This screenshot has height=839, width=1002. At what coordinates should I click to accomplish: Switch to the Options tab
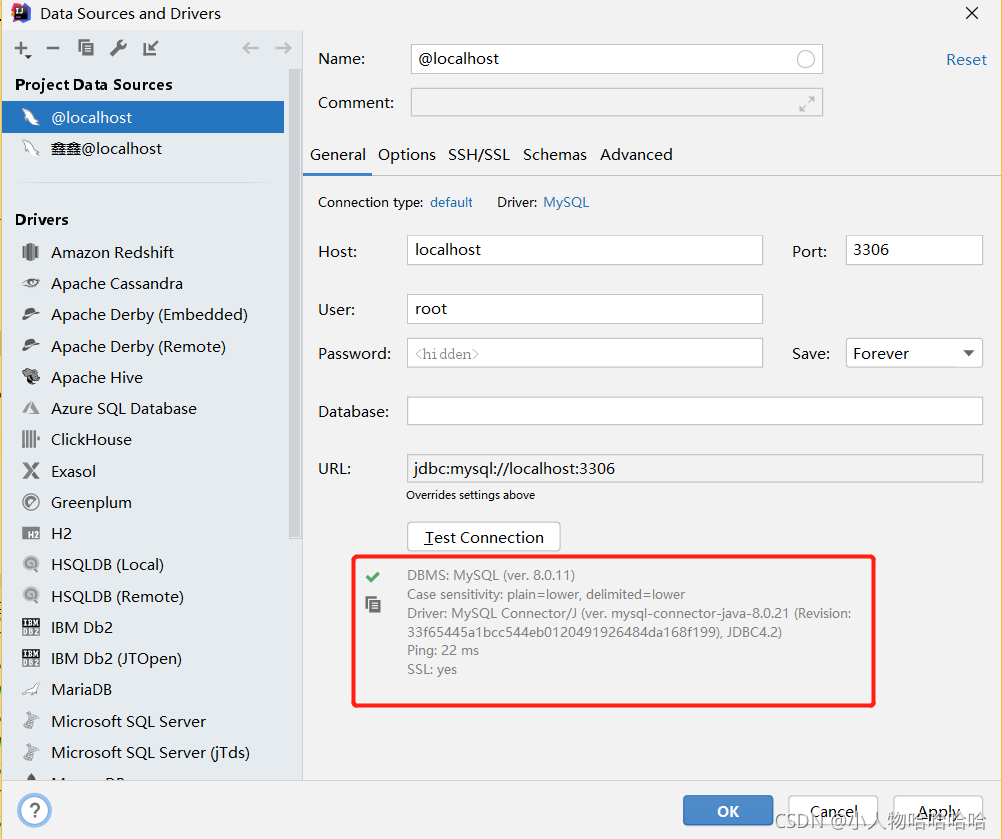point(406,155)
